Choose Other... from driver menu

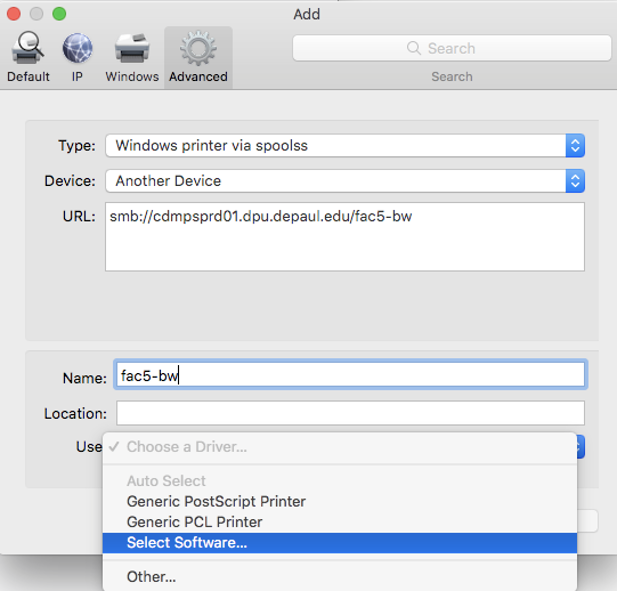point(340,577)
